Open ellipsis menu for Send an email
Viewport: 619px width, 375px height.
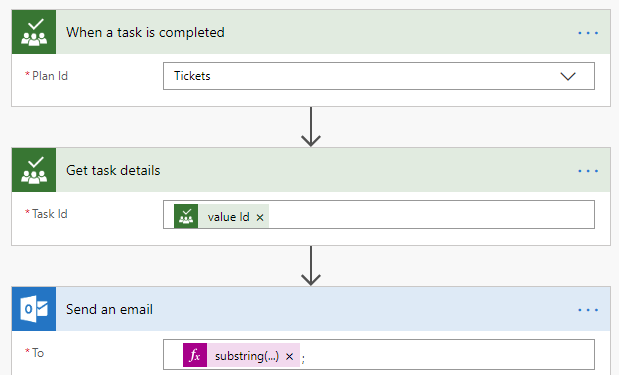point(588,310)
